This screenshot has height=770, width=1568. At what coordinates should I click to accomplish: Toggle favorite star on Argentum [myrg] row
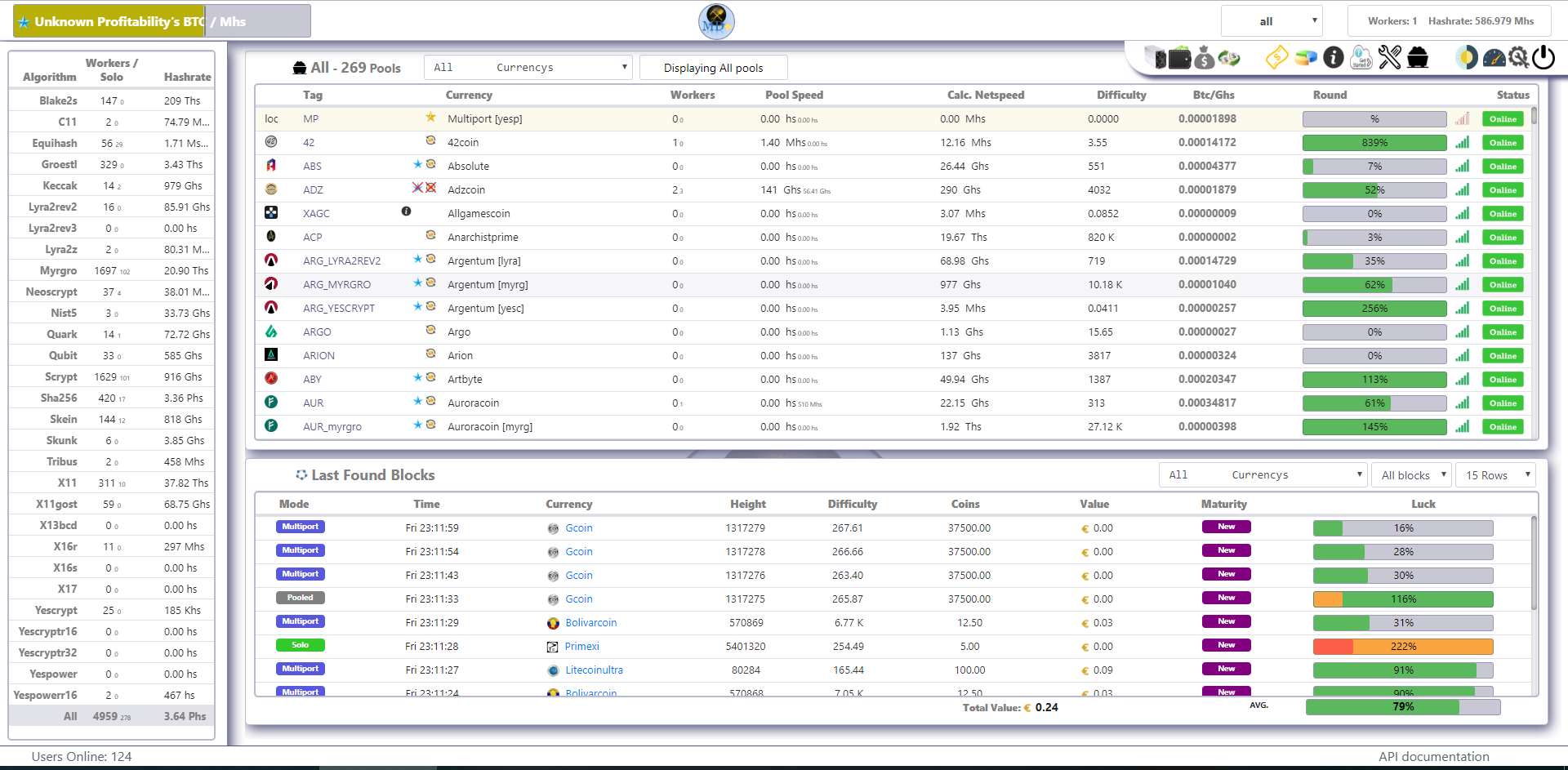click(x=417, y=283)
